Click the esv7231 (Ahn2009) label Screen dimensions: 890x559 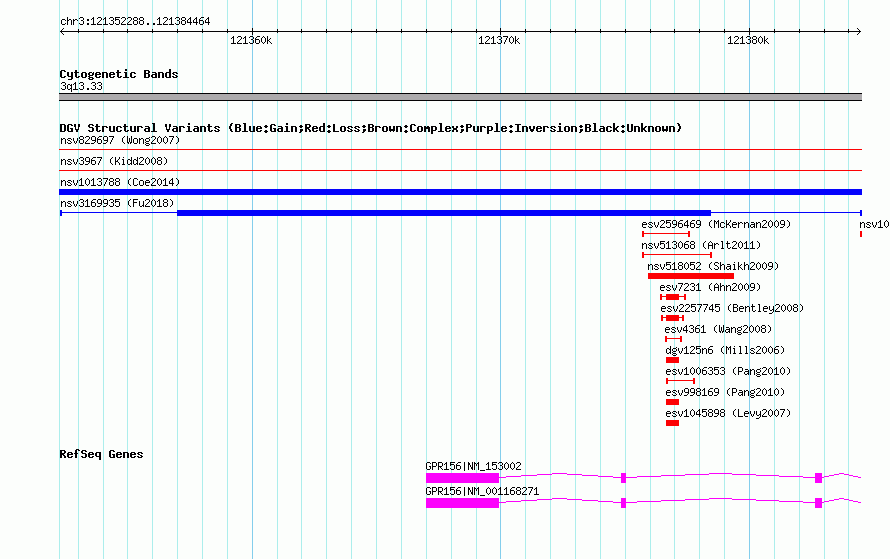tap(710, 287)
